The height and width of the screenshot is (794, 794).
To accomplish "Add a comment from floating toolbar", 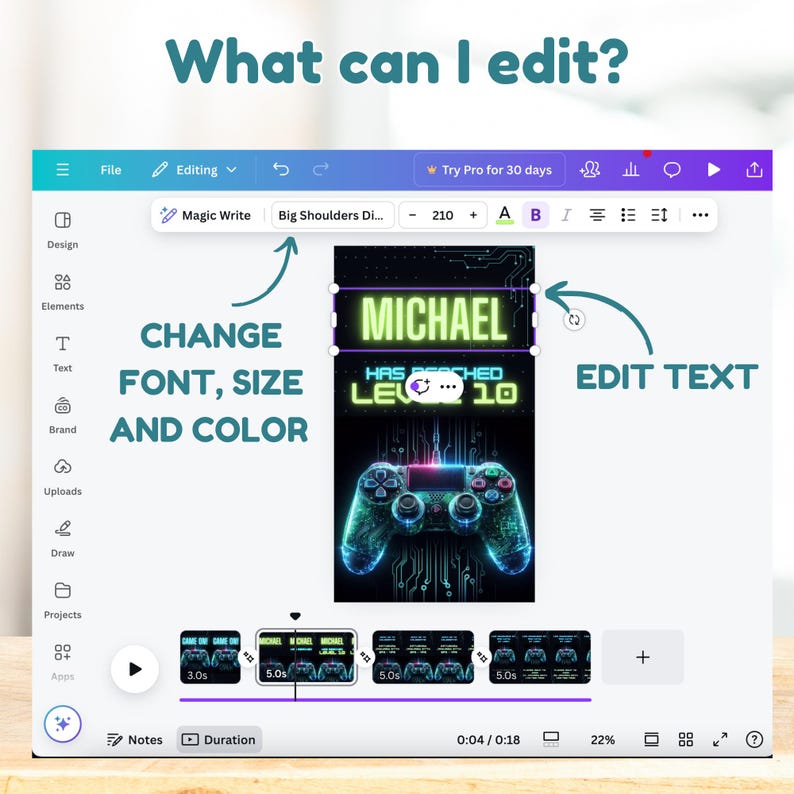I will (x=420, y=387).
